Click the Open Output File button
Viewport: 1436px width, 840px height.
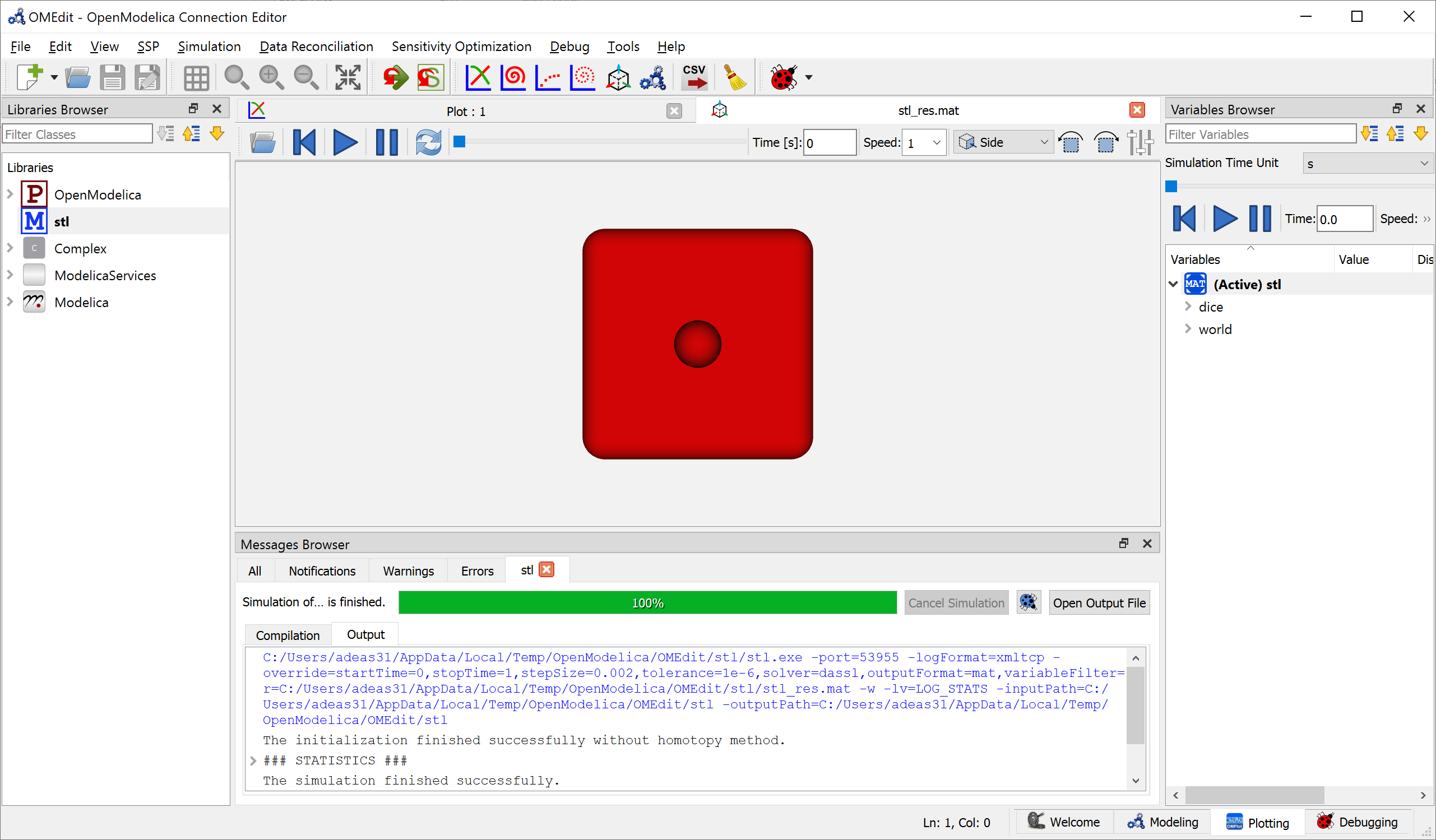pos(1099,602)
